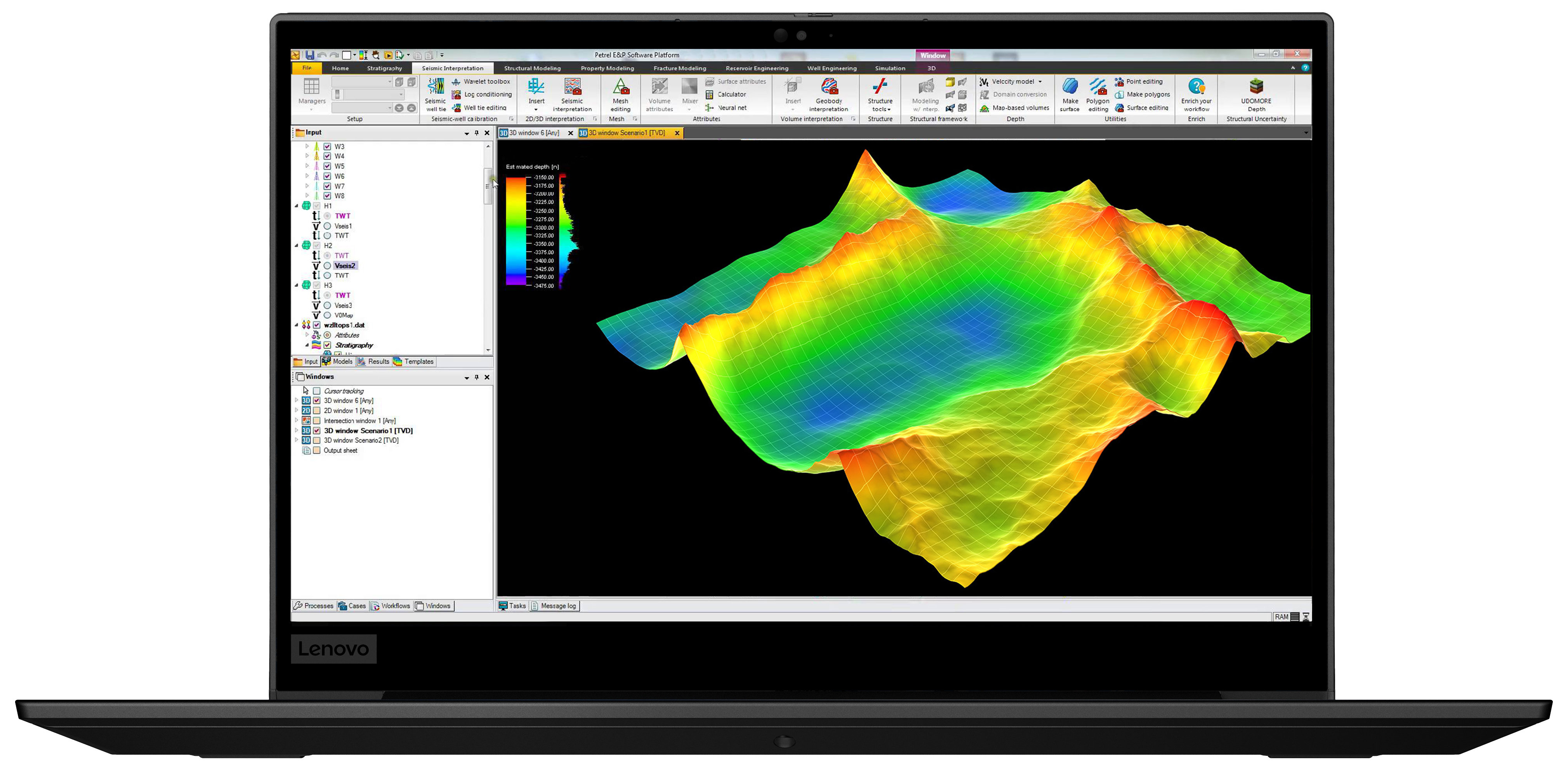Open the Seismic well tie tool
Image resolution: width=1568 pixels, height=776 pixels.
[x=435, y=94]
